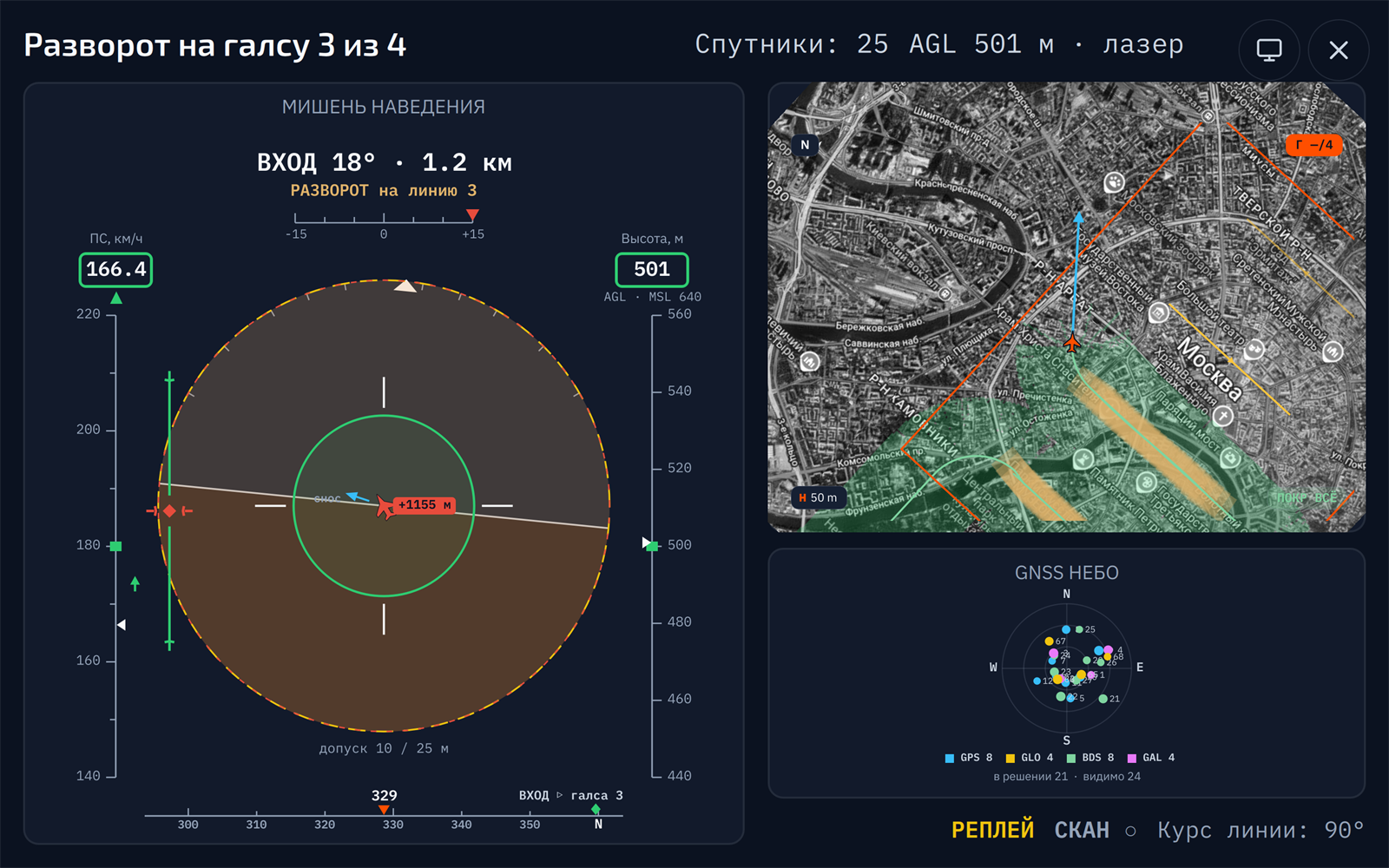Select the AGL · MSL 640 readout
Viewport: 1389px width, 868px height.
[x=653, y=297]
